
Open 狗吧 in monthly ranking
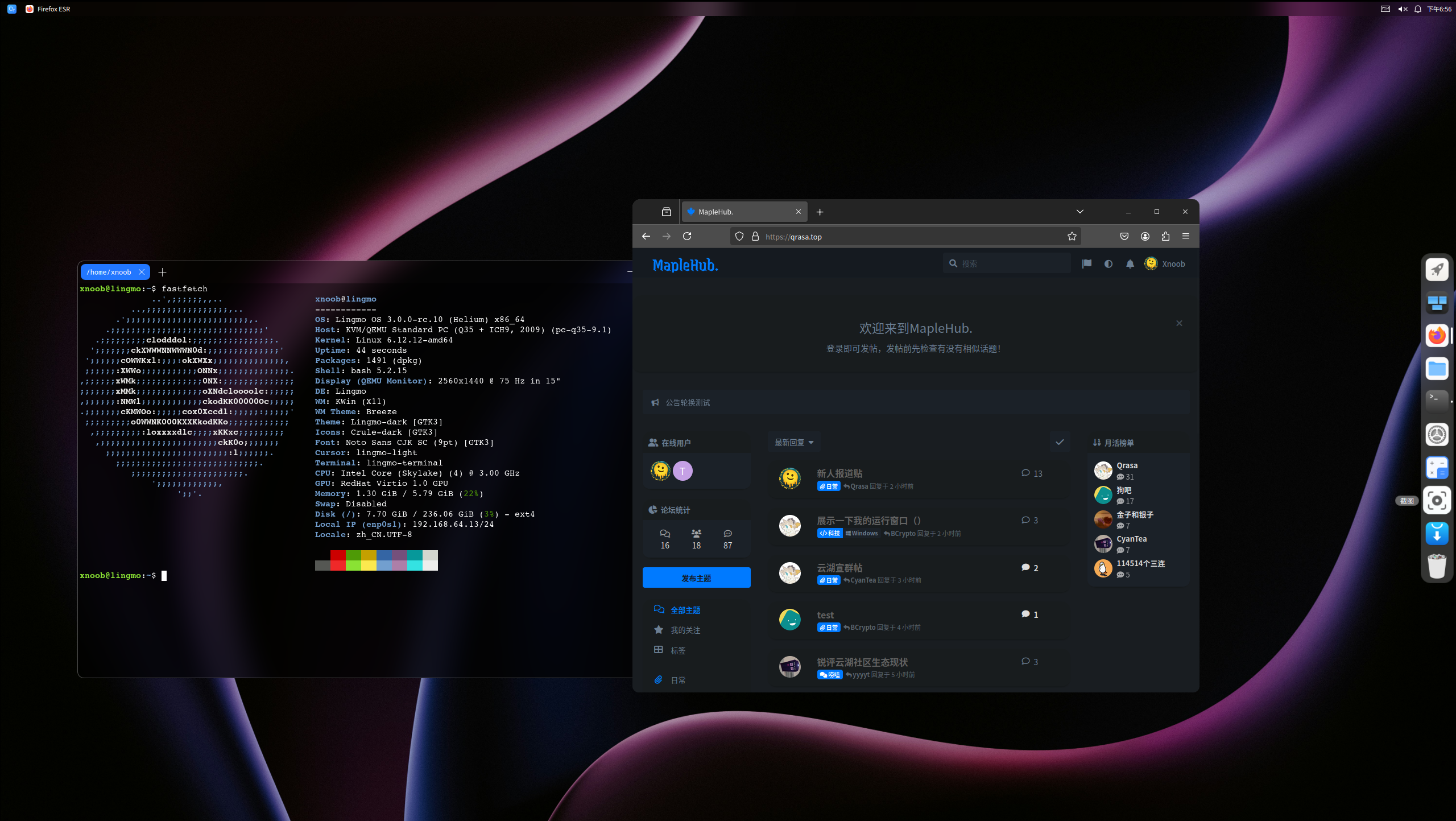tap(1124, 490)
